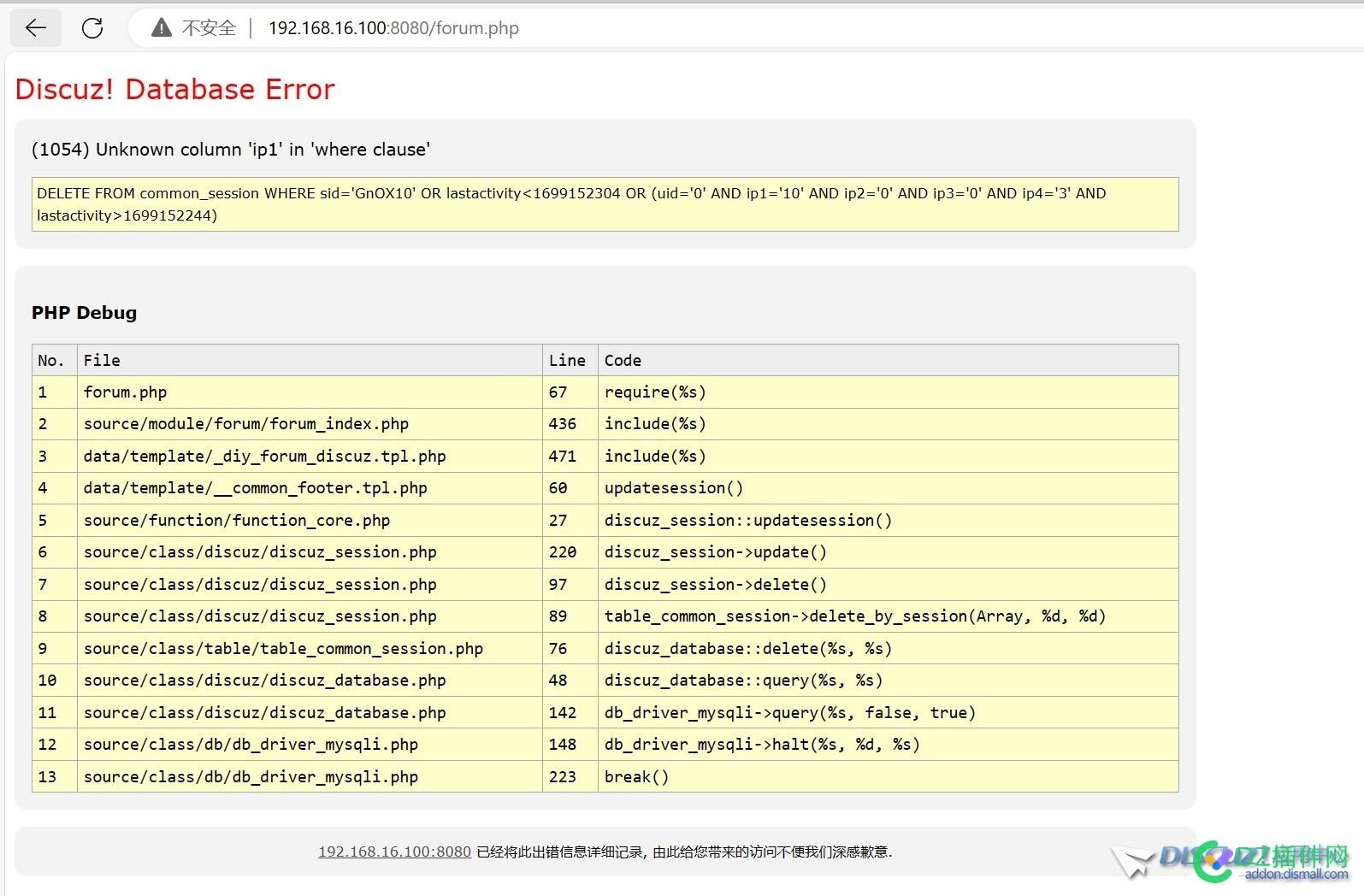Click row number 13 cell
Screen dimensions: 1364x896
[55, 777]
